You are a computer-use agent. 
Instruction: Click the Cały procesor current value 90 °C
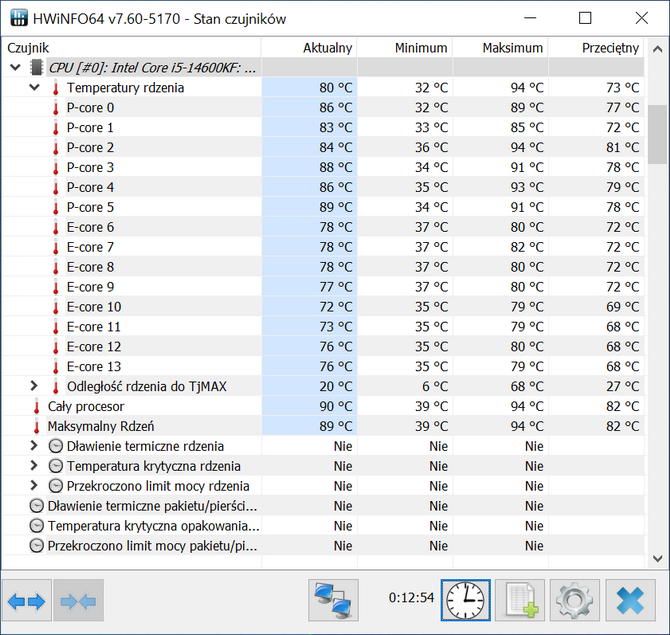[x=336, y=406]
